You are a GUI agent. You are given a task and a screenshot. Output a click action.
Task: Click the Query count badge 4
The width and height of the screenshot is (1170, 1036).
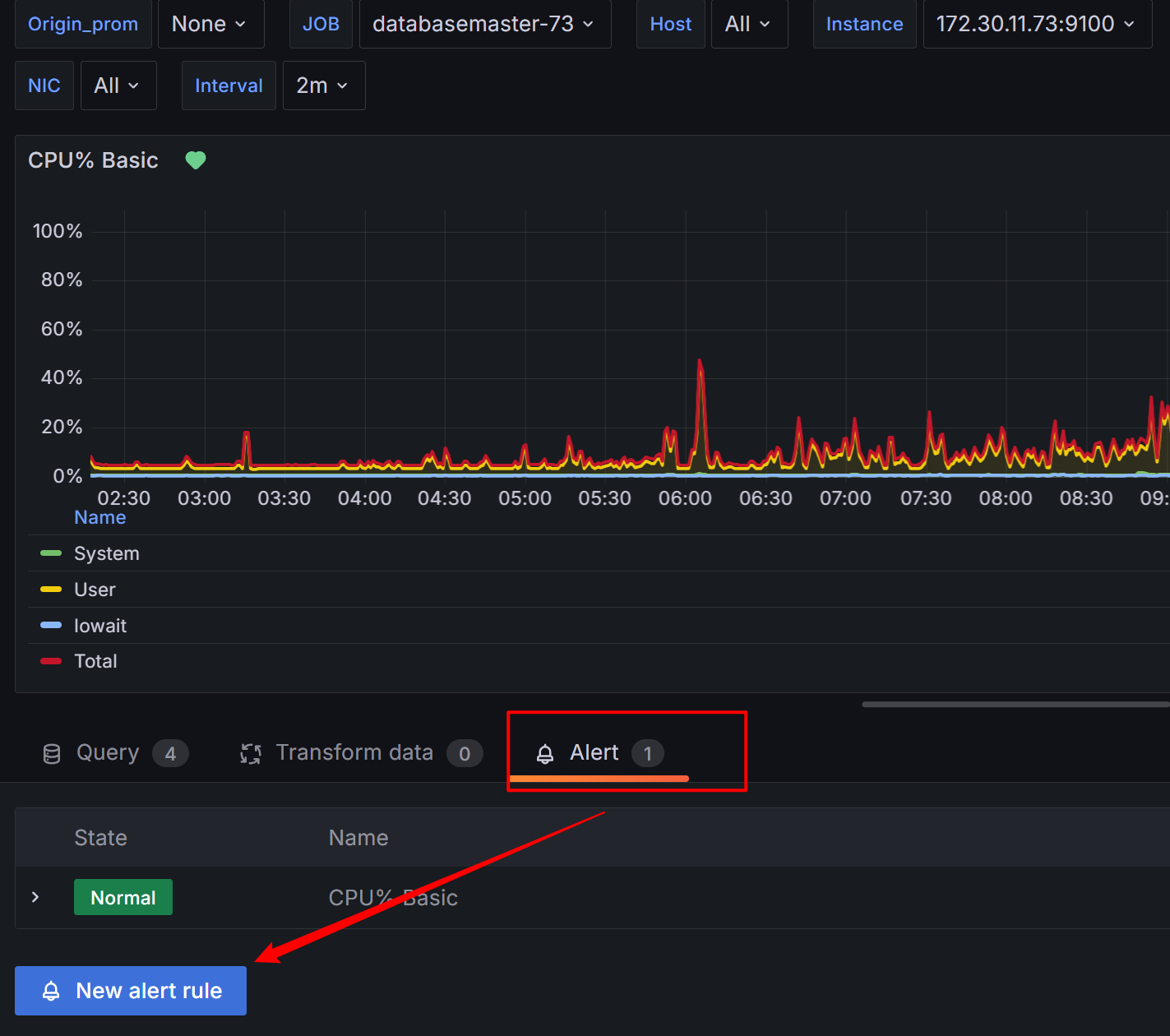pos(170,753)
